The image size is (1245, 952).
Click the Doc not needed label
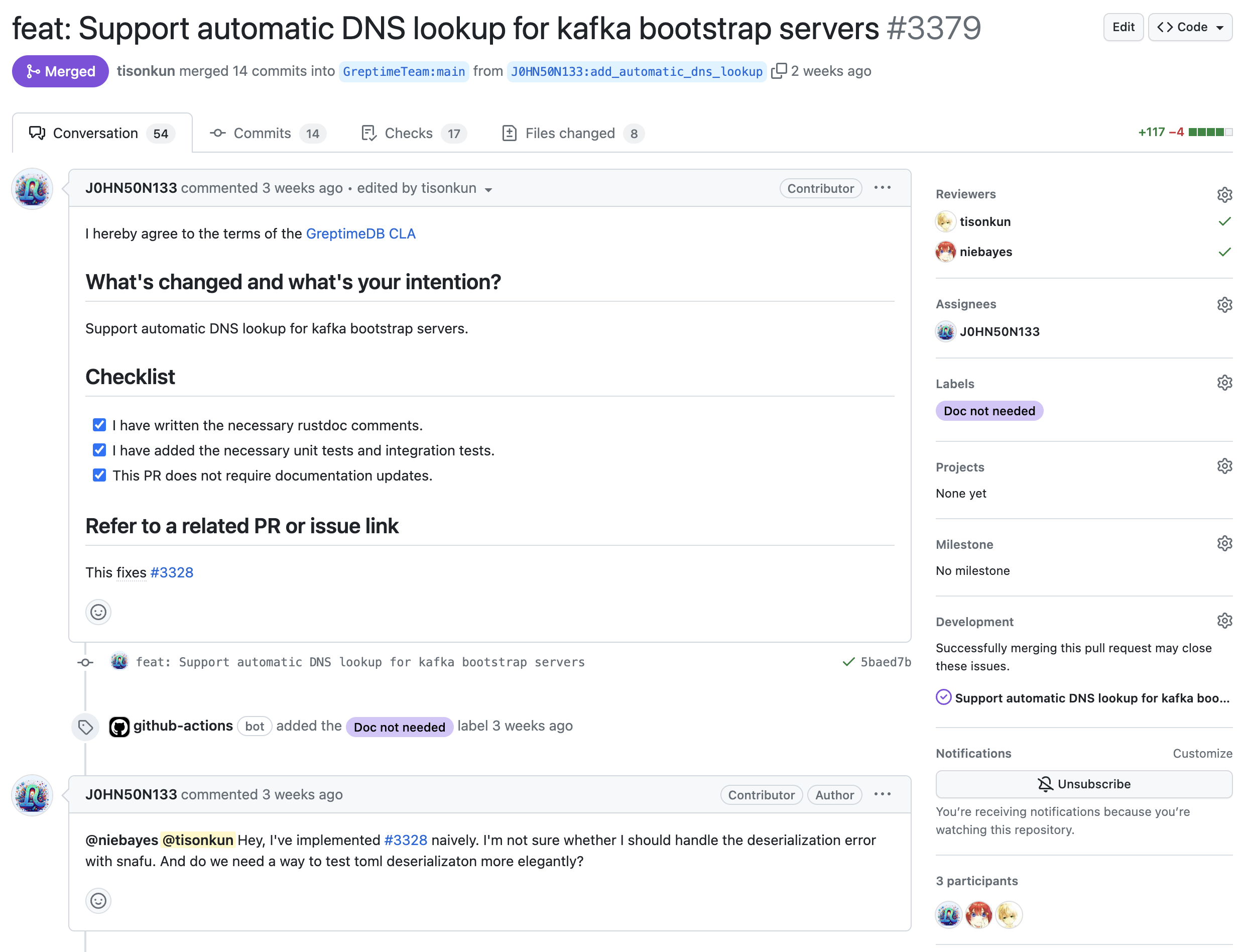pos(988,410)
